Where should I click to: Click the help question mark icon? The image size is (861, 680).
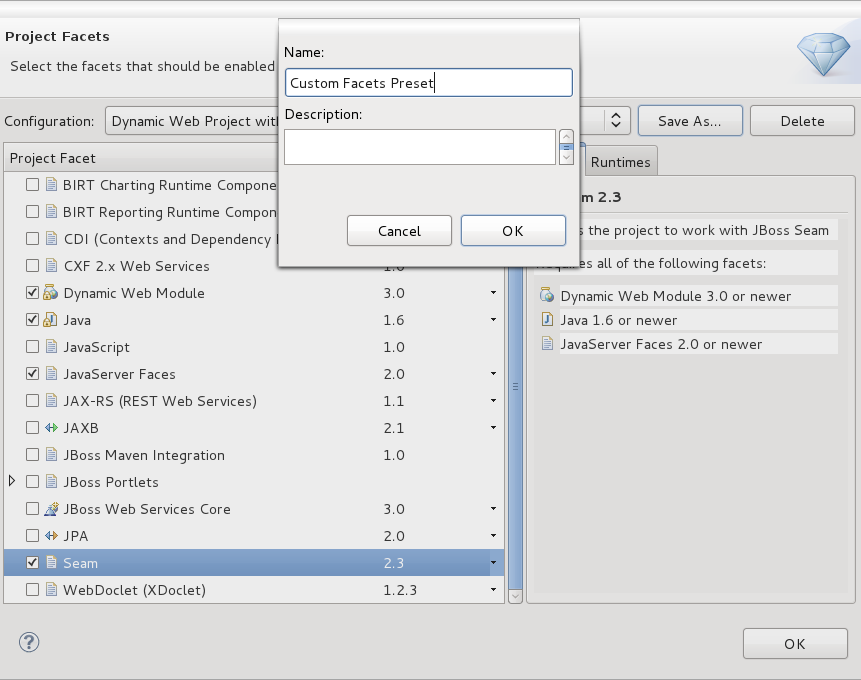point(29,642)
